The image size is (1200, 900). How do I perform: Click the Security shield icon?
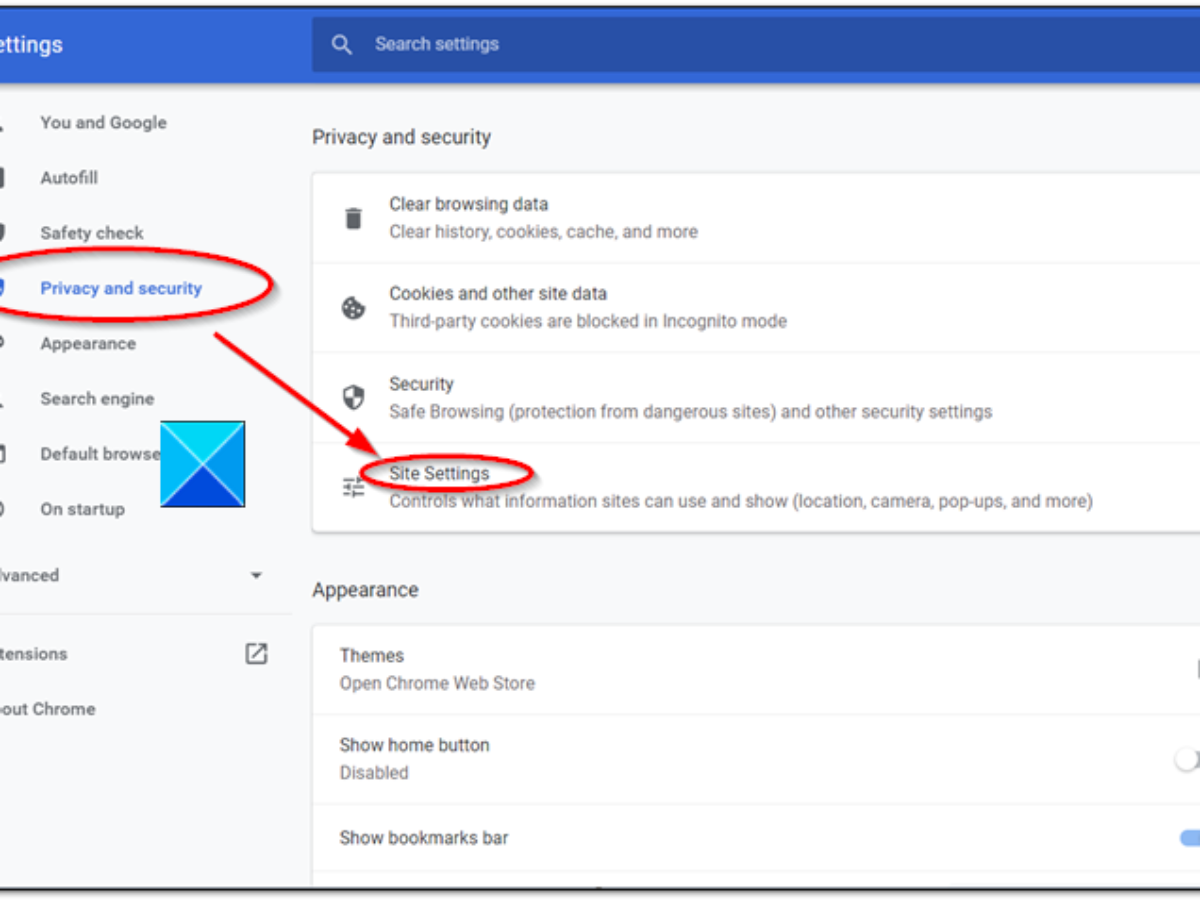click(353, 398)
